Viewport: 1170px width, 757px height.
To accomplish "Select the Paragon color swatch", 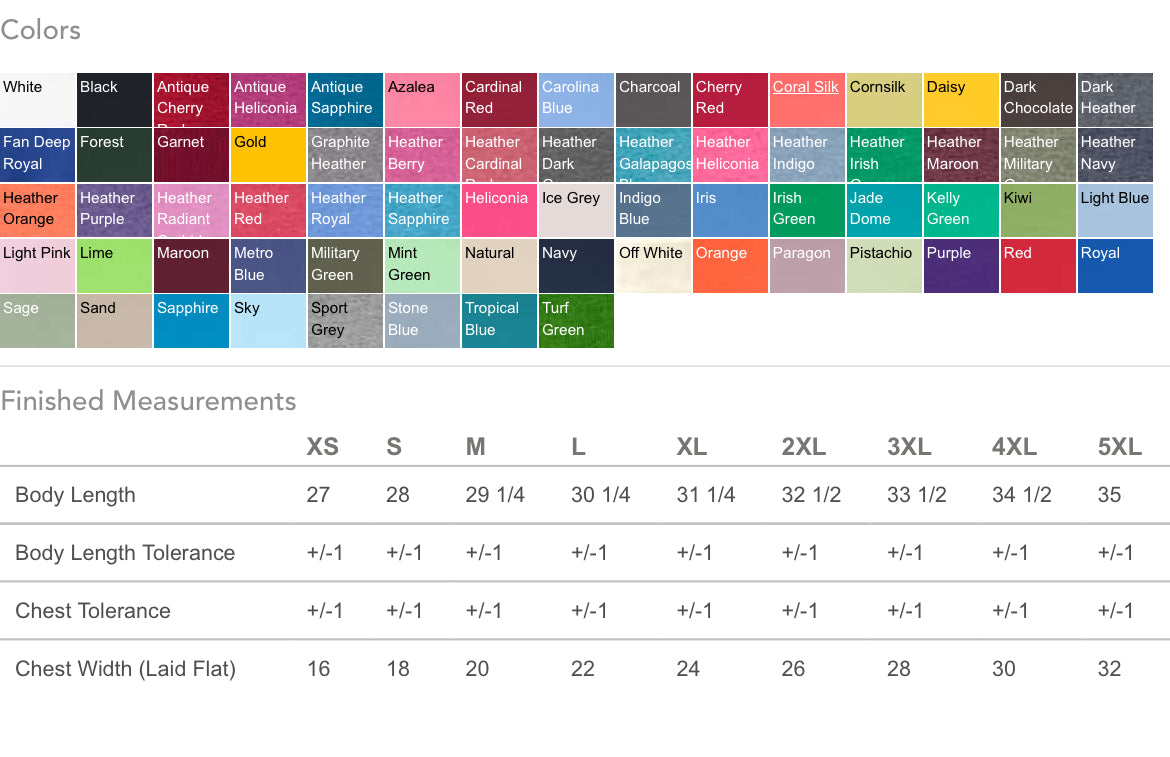I will [807, 266].
